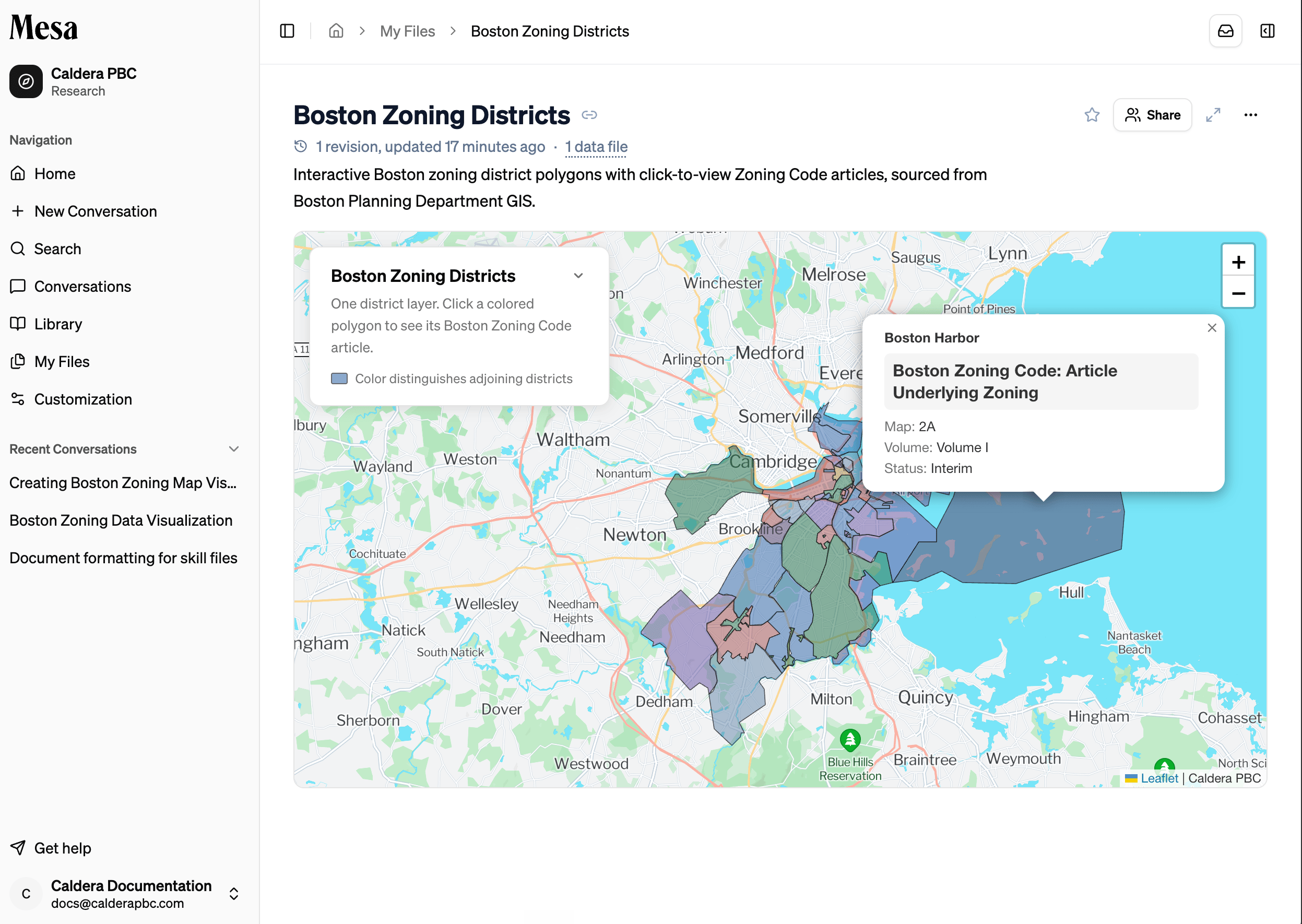Toggle the left sidebar panel icon
This screenshot has height=924, width=1302.
(287, 31)
